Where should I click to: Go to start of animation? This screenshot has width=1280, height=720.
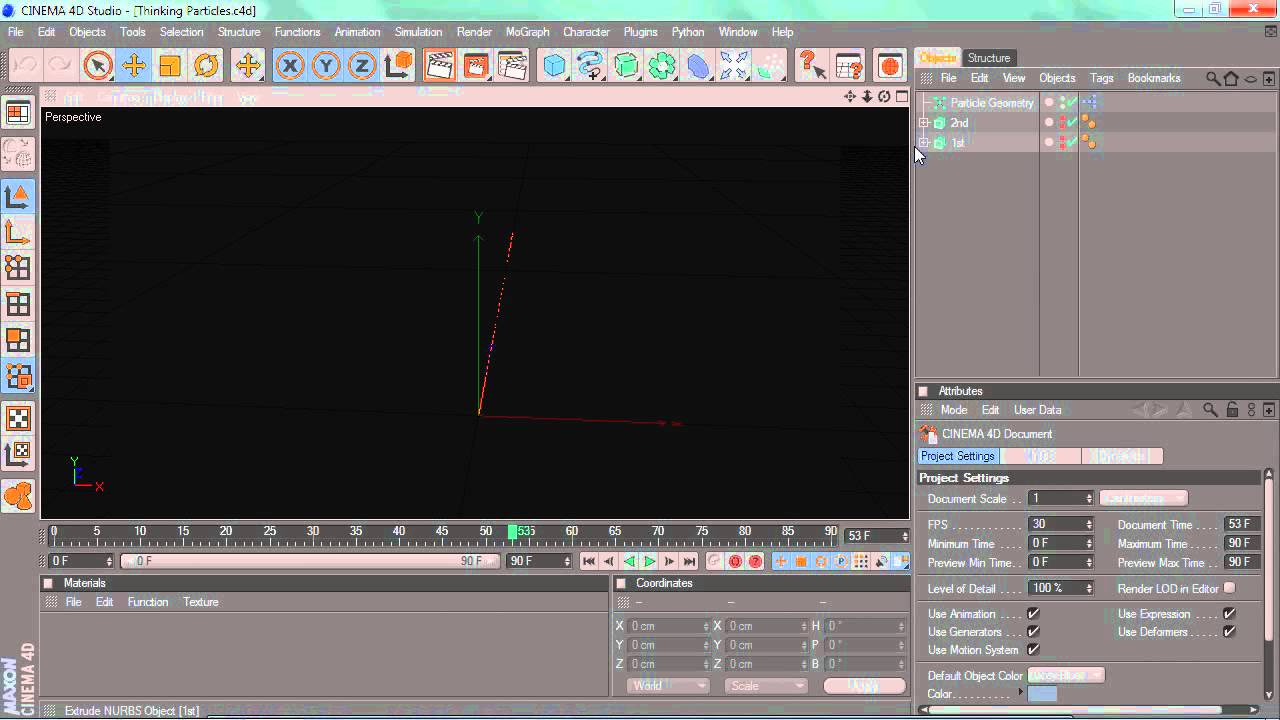(589, 562)
